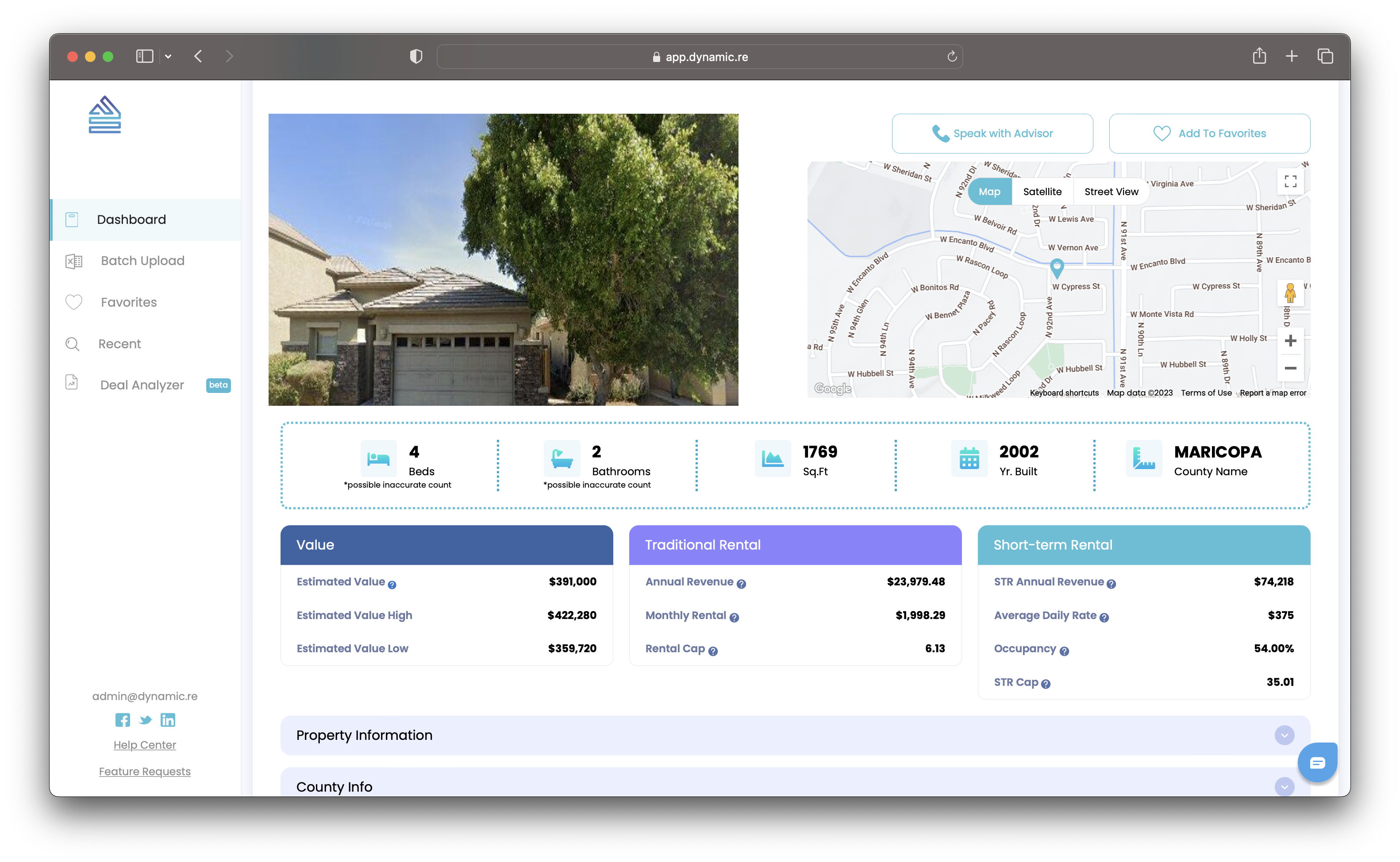Zoom in on the map
This screenshot has width=1400, height=862.
click(1290, 341)
